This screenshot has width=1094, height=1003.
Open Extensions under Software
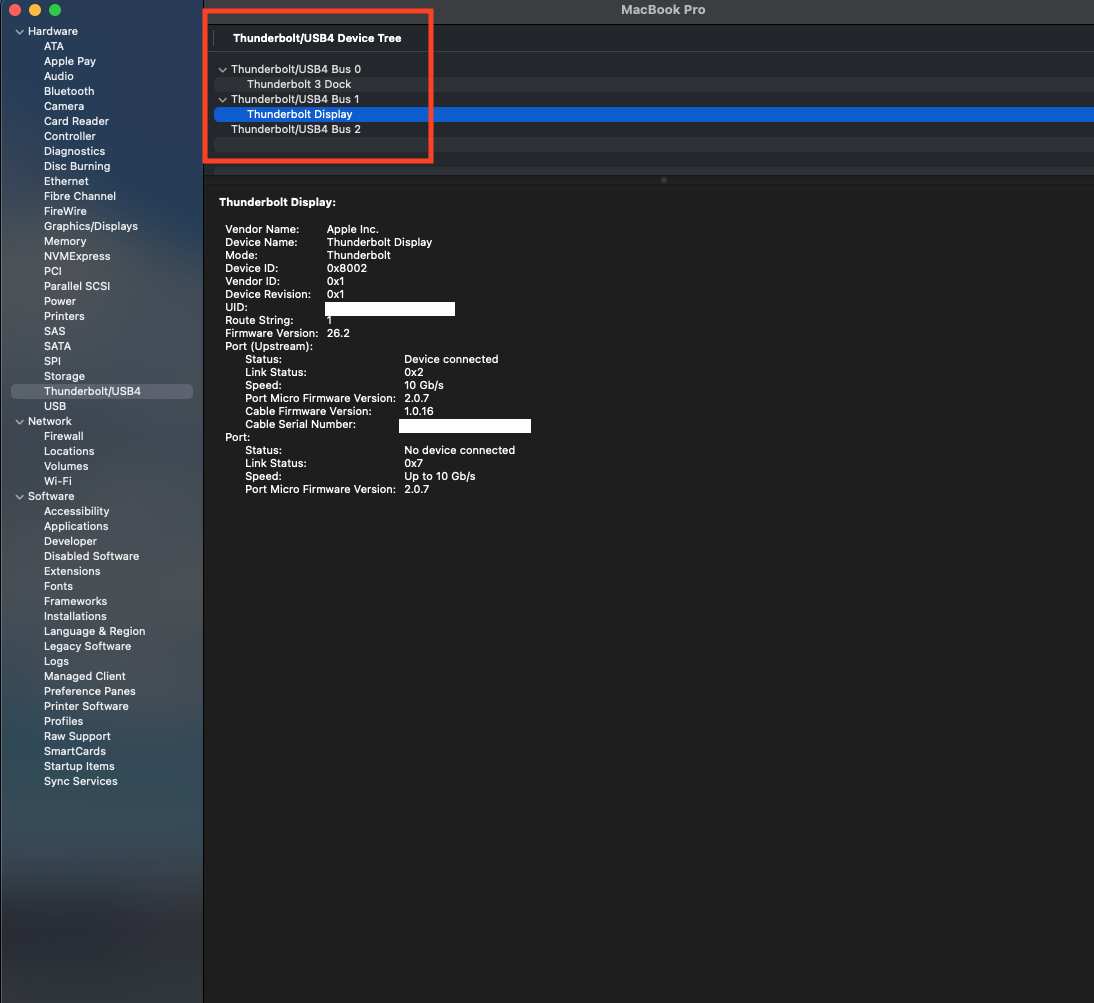pos(72,571)
